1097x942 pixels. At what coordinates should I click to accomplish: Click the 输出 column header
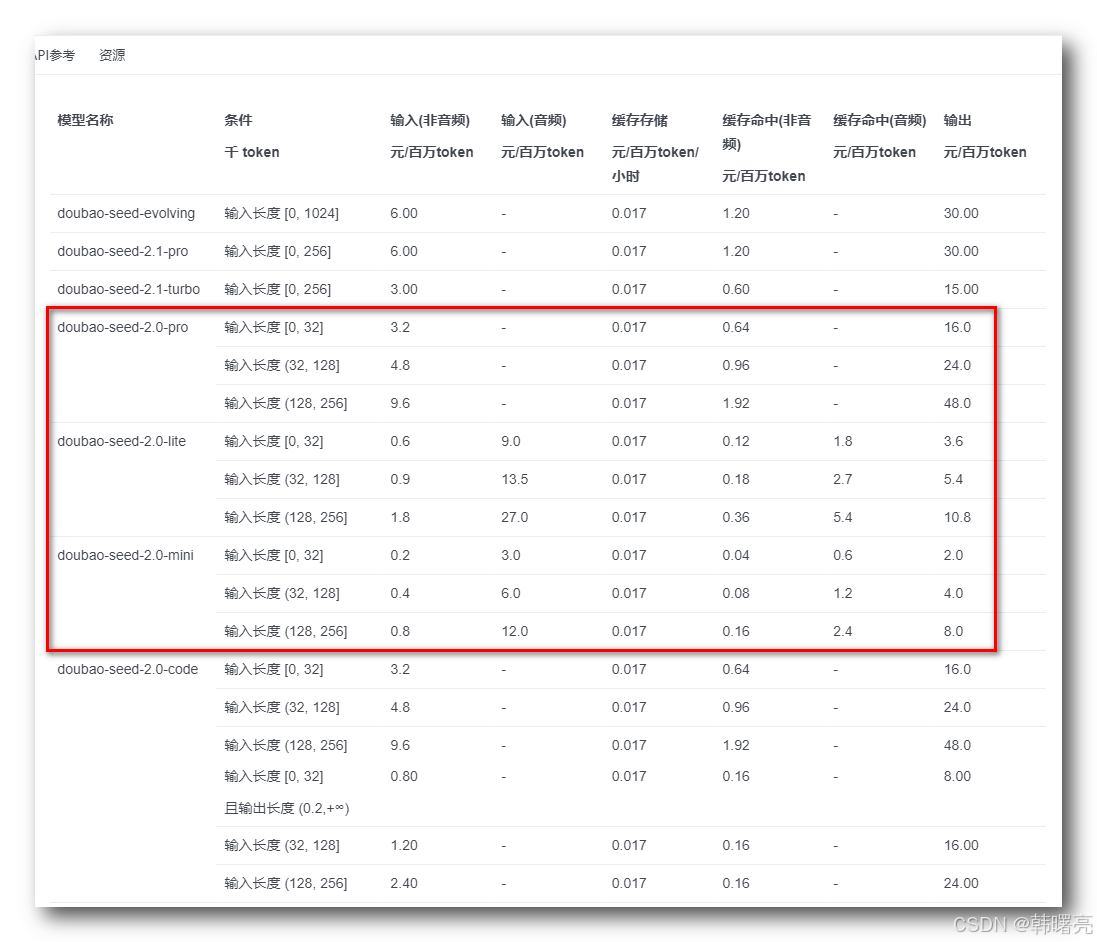pyautogui.click(x=957, y=120)
